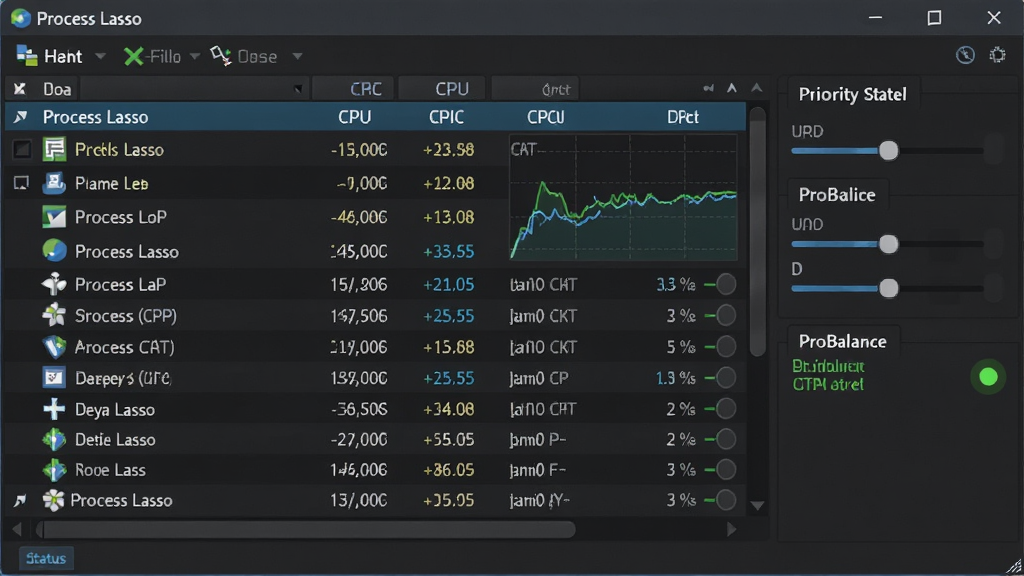Click flower icon of bottom Process Lasso row
Viewport: 1024px width, 576px height.
[54, 500]
